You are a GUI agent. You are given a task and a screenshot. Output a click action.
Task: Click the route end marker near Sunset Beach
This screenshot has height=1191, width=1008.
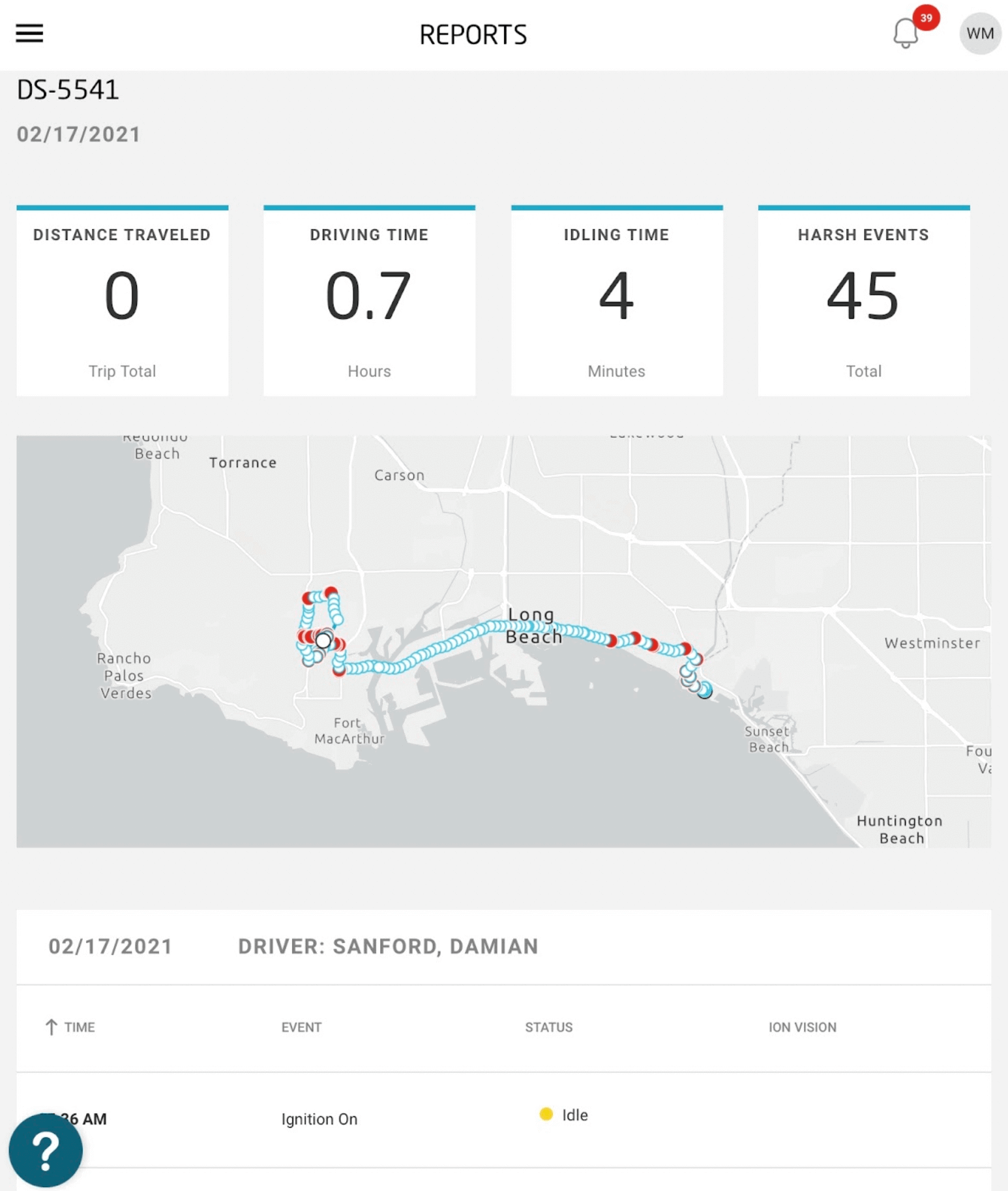705,691
